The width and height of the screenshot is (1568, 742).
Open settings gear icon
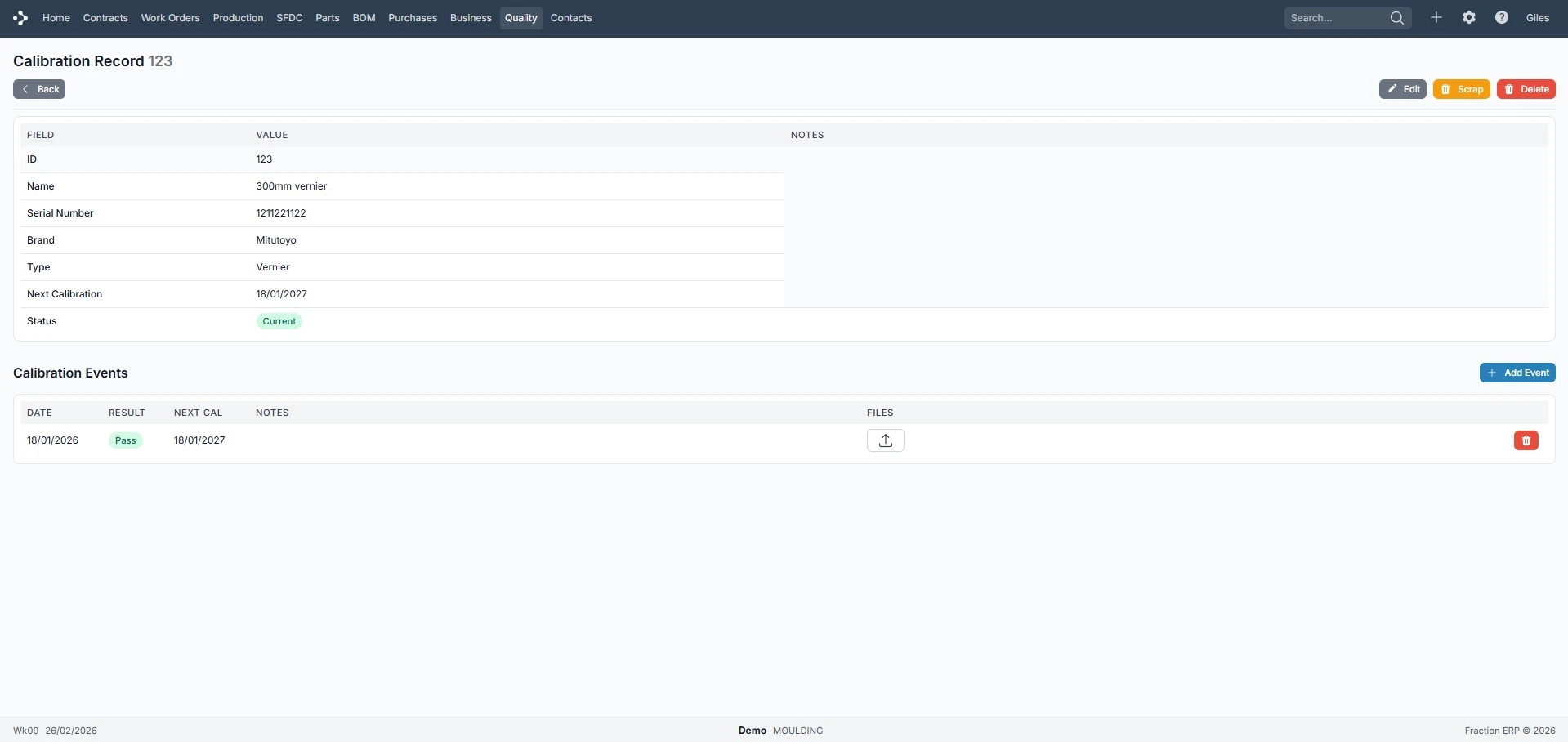(1468, 18)
